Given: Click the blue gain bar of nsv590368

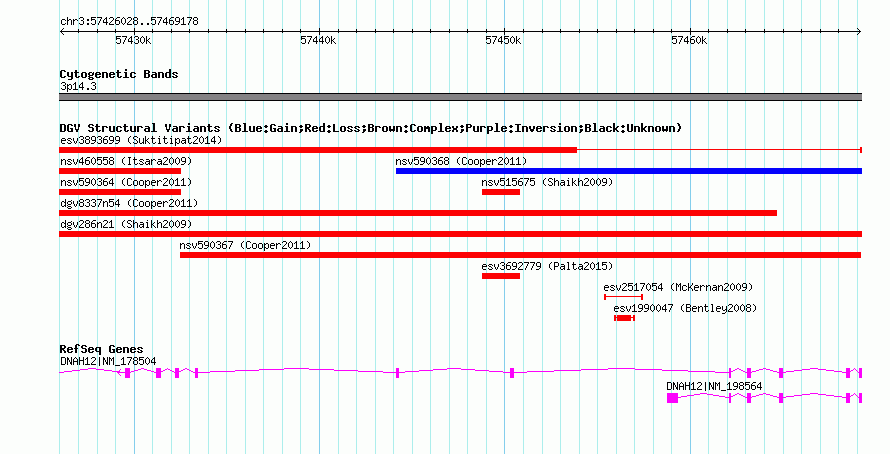Looking at the screenshot, I should 629,171.
